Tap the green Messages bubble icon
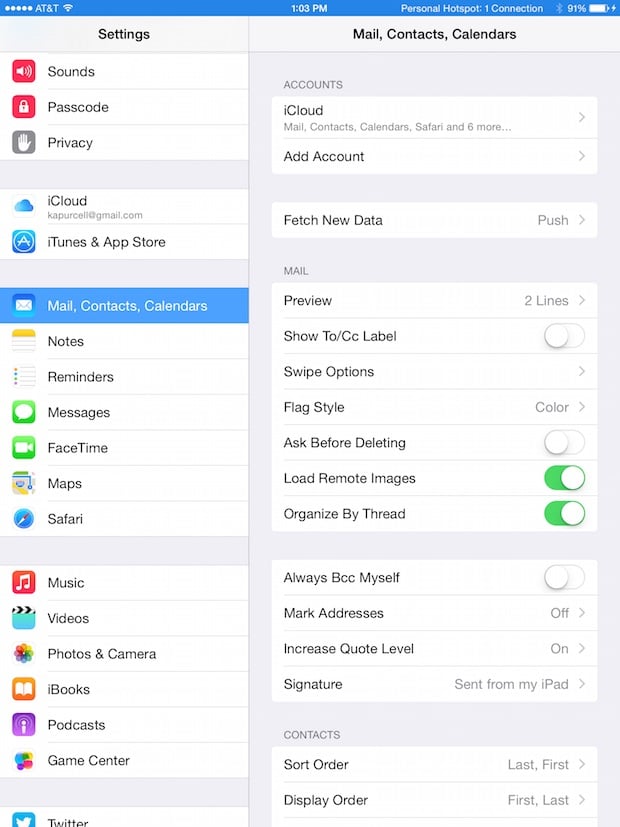 [24, 412]
